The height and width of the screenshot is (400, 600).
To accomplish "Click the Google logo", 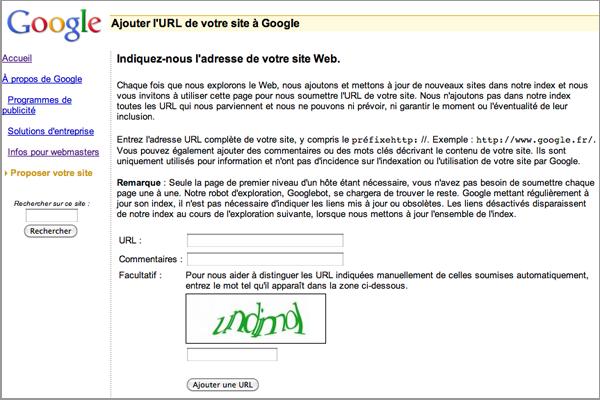I will pyautogui.click(x=54, y=24).
